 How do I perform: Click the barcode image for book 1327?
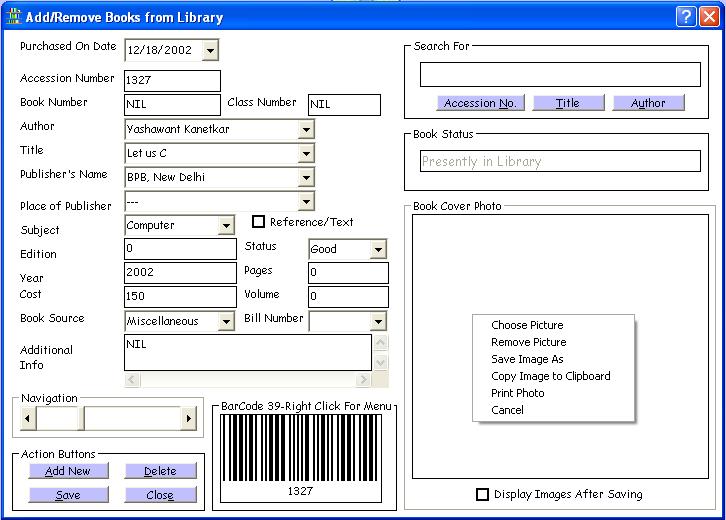point(300,448)
